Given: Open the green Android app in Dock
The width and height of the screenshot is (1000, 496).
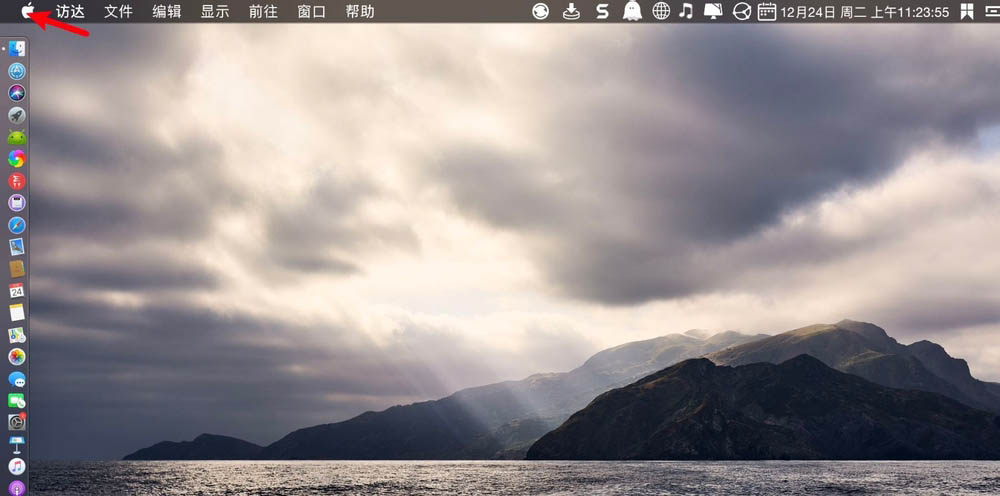Looking at the screenshot, I should pos(17,137).
